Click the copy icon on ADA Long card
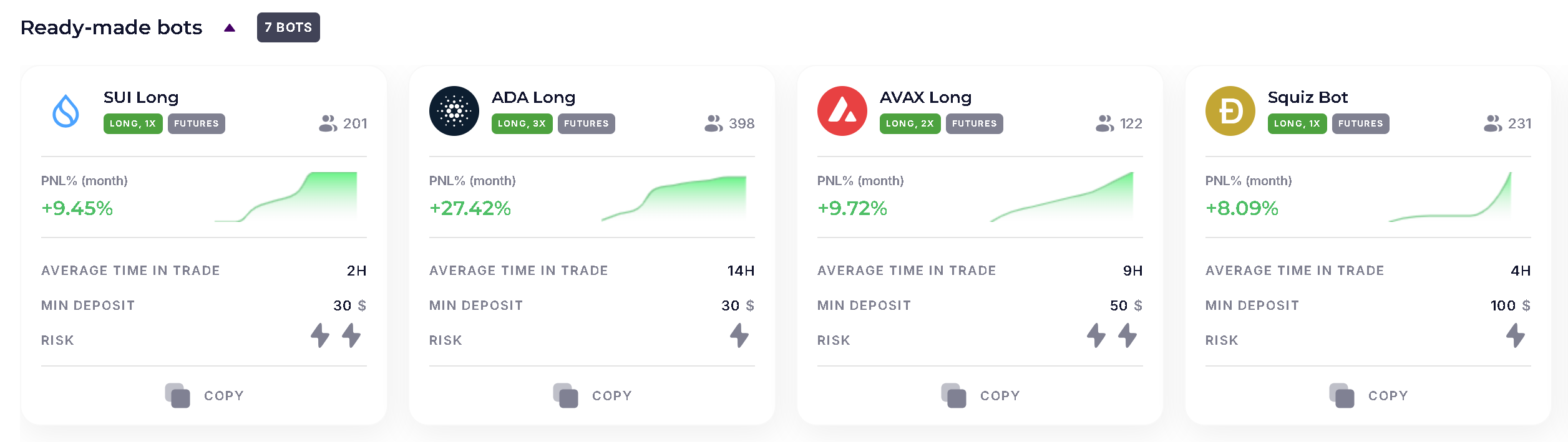The image size is (1568, 442). (x=566, y=396)
